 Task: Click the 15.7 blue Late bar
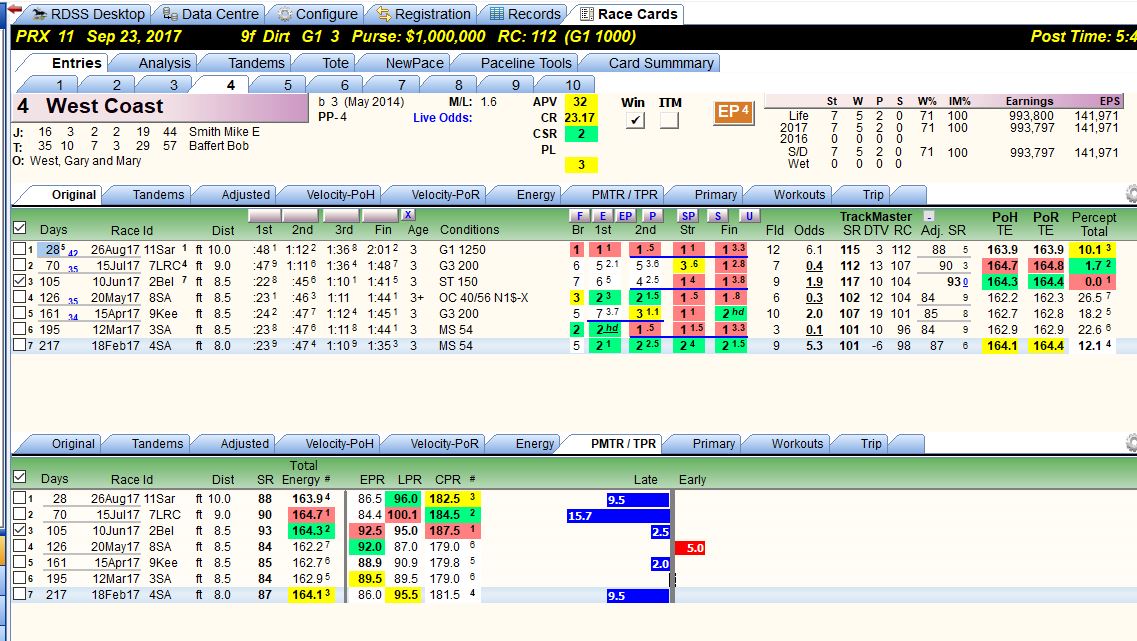click(618, 516)
